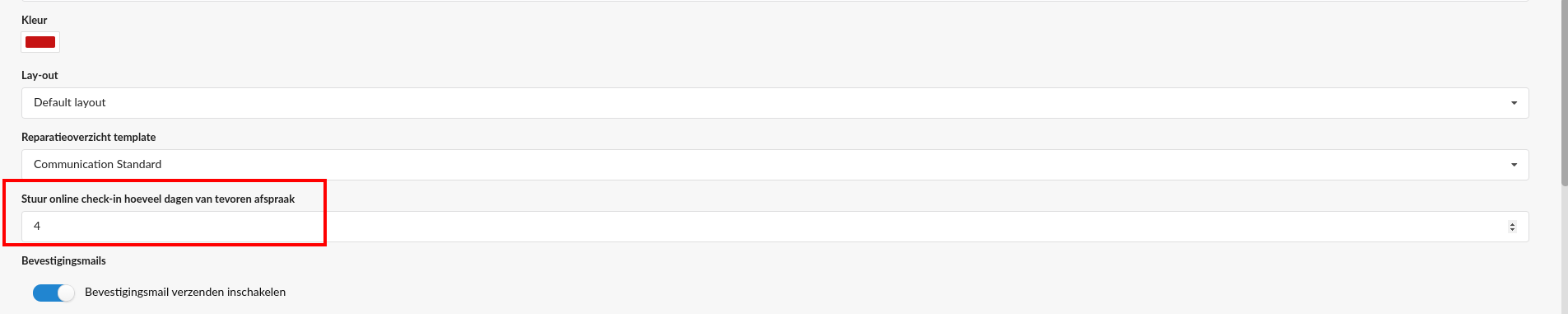Open the red Kleur color picker
The width and height of the screenshot is (1568, 314).
(40, 42)
